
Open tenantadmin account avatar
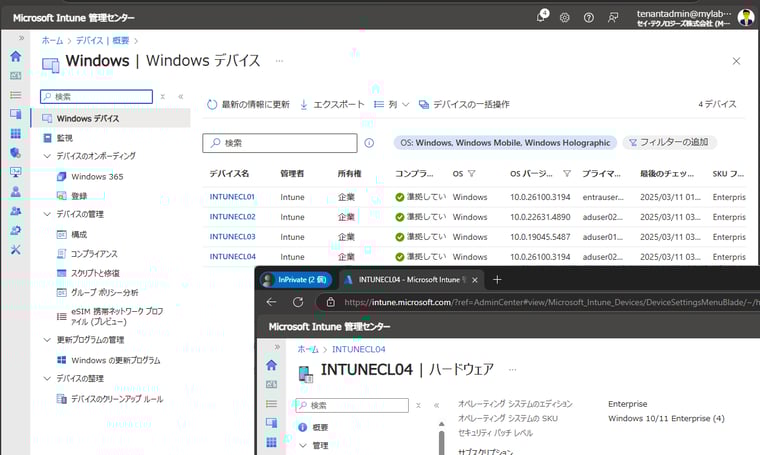click(745, 17)
